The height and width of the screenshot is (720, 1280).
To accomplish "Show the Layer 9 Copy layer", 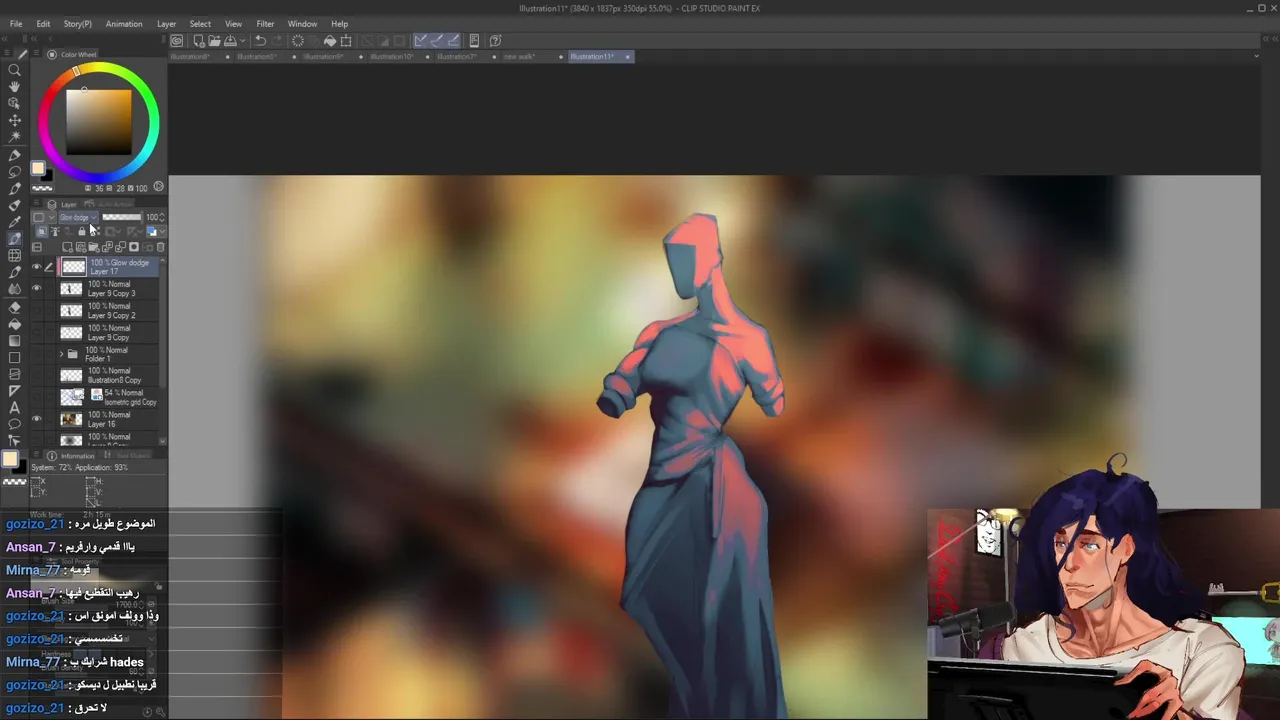I will tap(37, 333).
